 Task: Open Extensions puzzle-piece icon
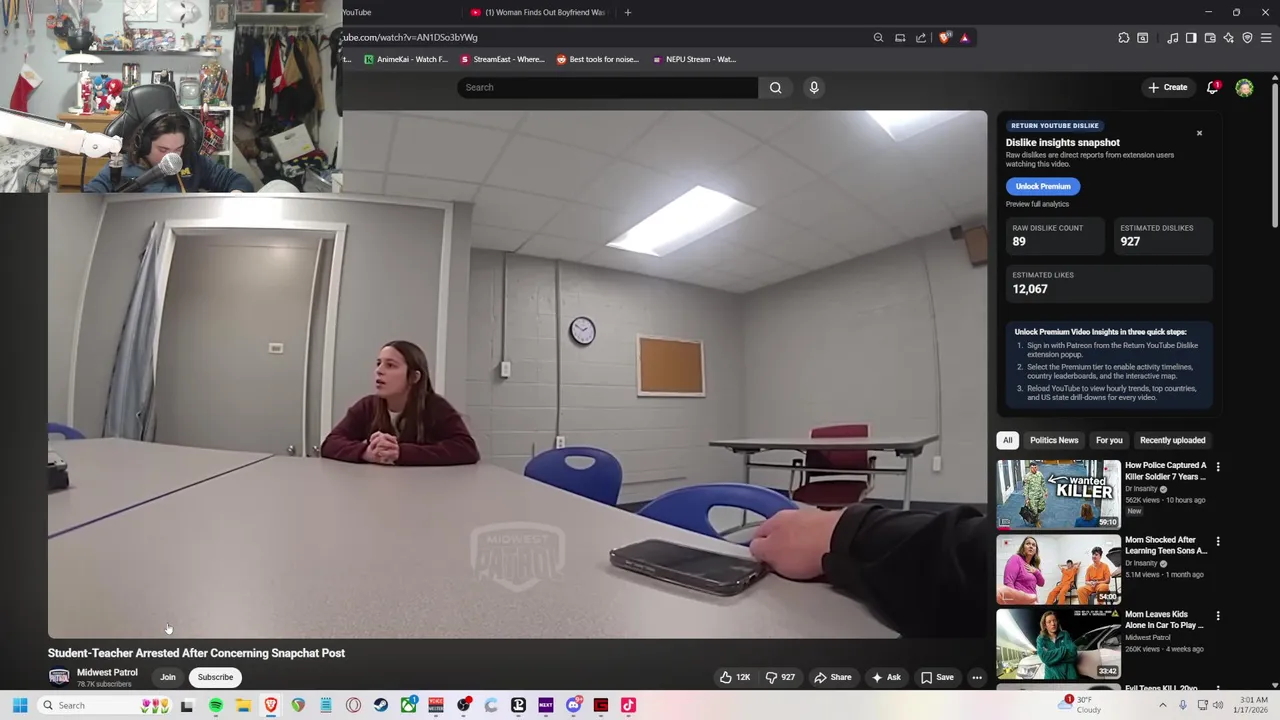pyautogui.click(x=1124, y=38)
